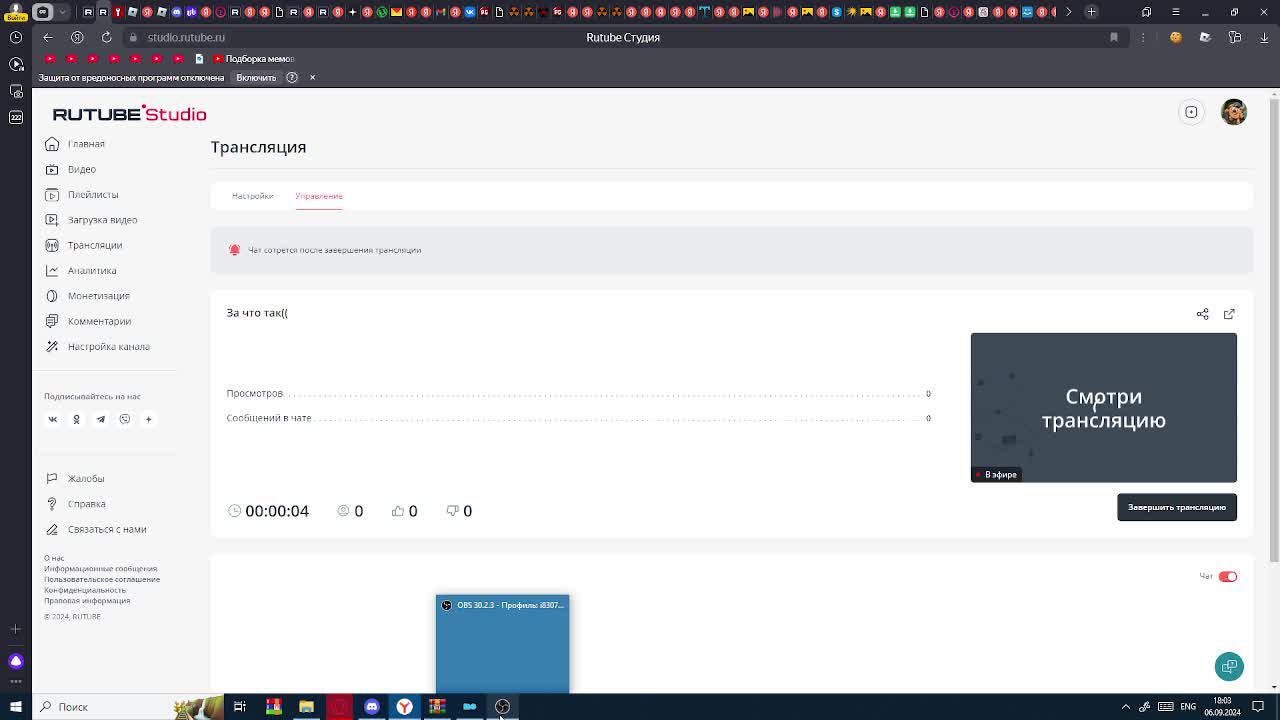Open Discord from the taskbar
The height and width of the screenshot is (720, 1280).
[x=372, y=707]
